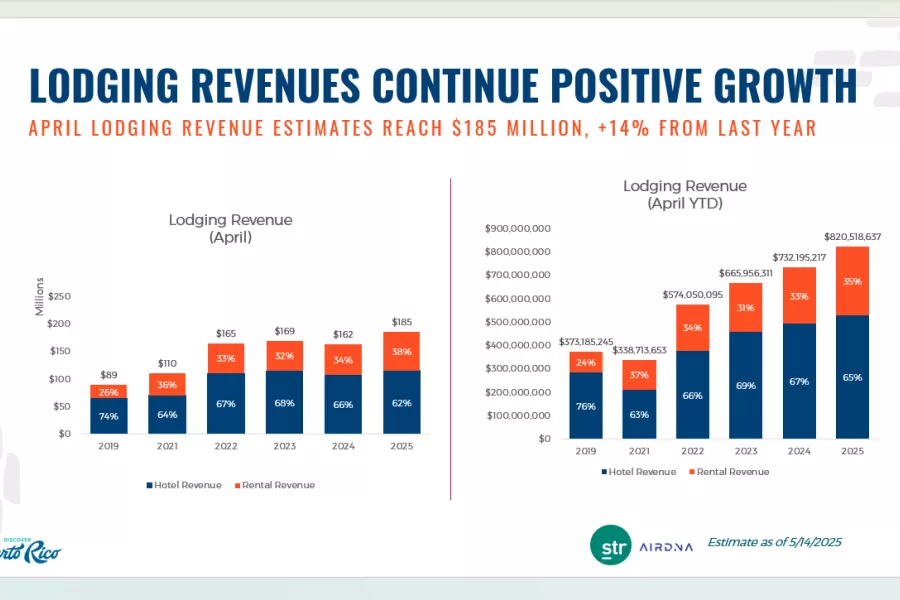The width and height of the screenshot is (900, 600).
Task: Click the $110 label above the 2021 bar
Action: point(167,363)
